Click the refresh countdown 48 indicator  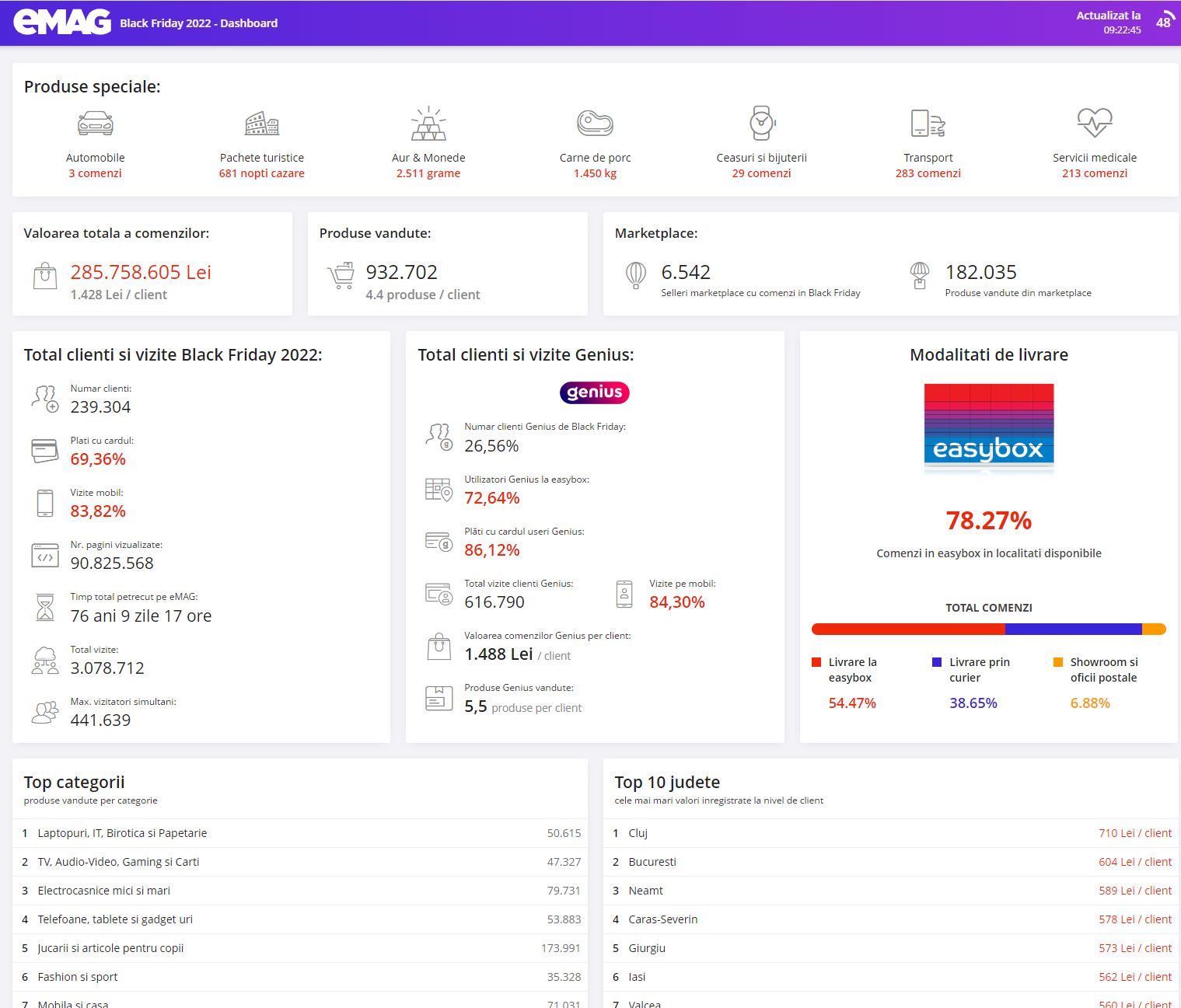pos(1164,21)
